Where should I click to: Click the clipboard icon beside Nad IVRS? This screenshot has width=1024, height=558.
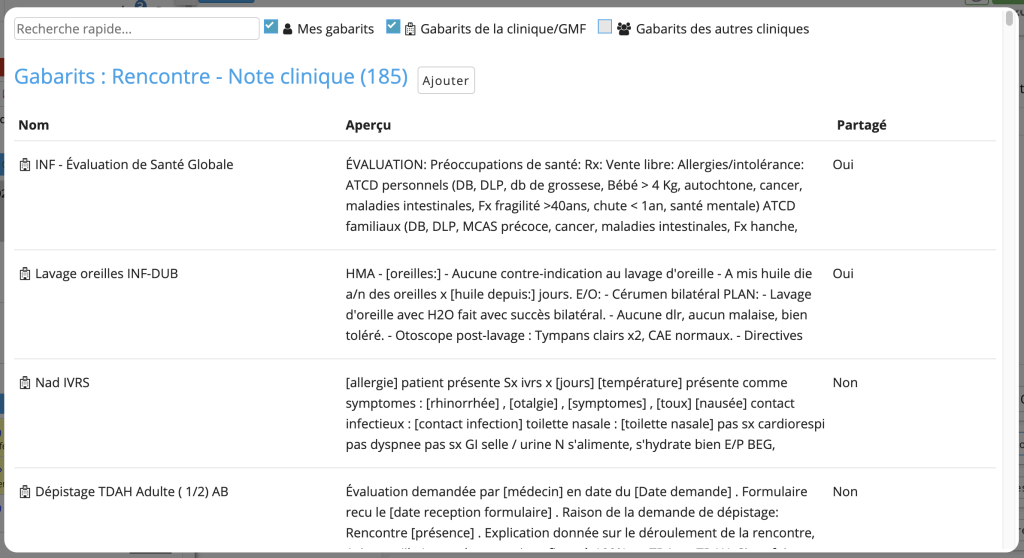tap(25, 384)
